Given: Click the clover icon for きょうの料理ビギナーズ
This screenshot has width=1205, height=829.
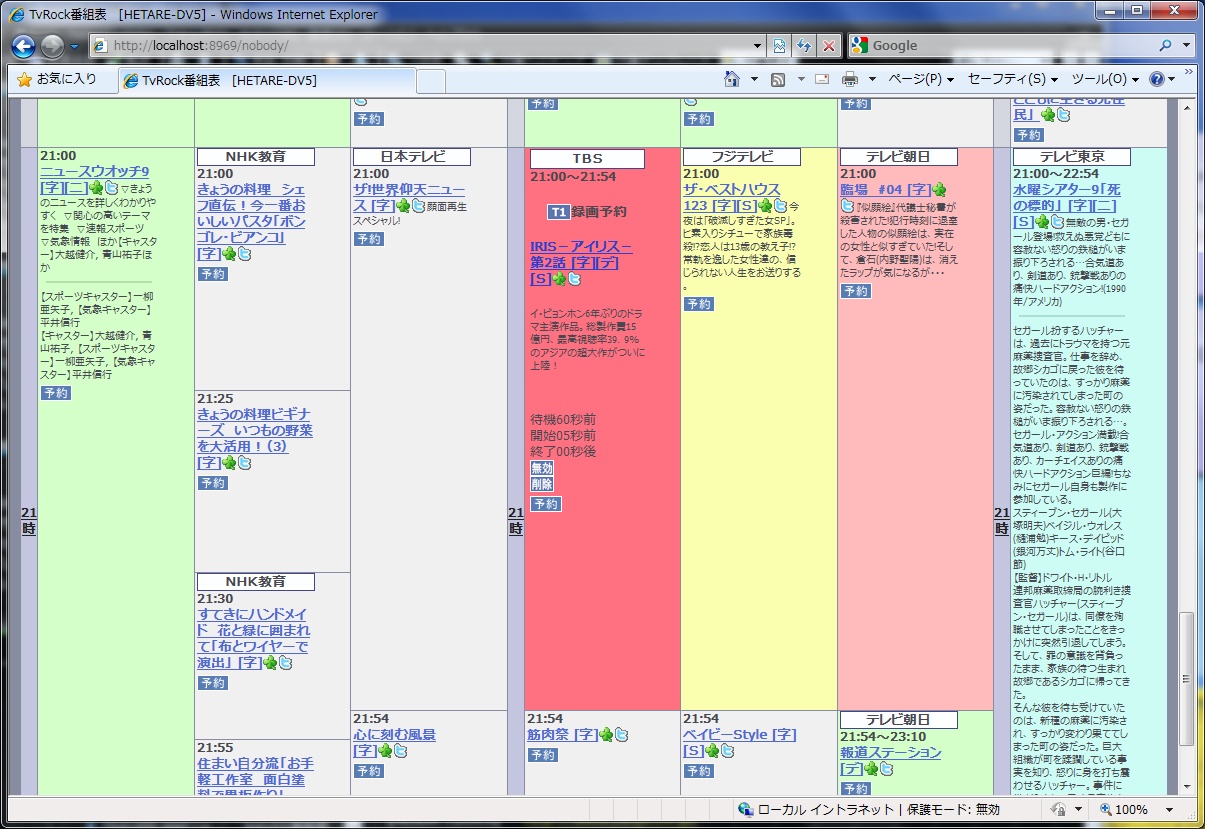Looking at the screenshot, I should (x=229, y=463).
